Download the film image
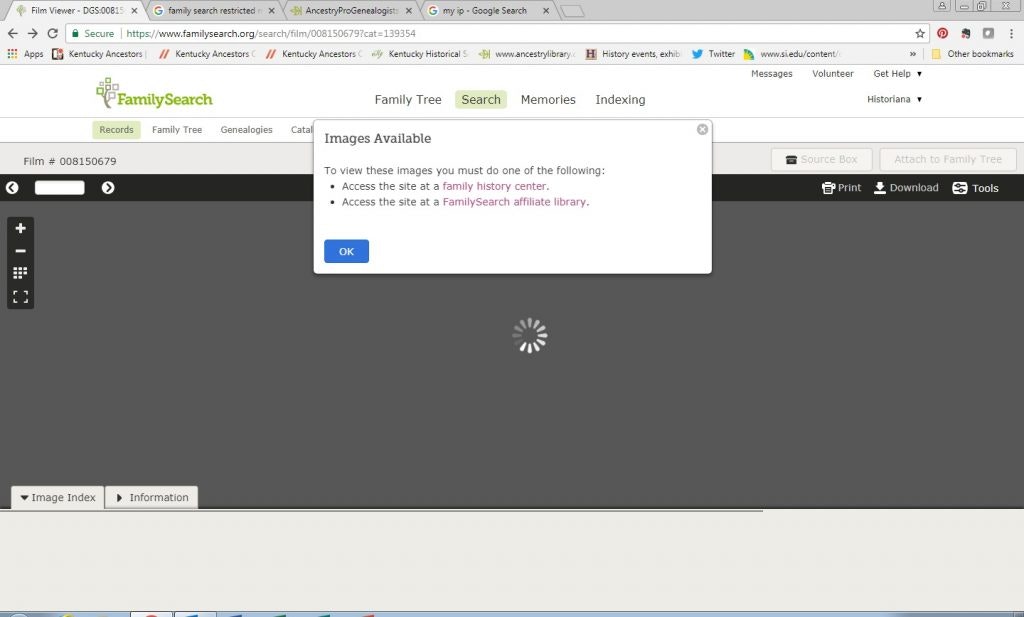 click(906, 188)
